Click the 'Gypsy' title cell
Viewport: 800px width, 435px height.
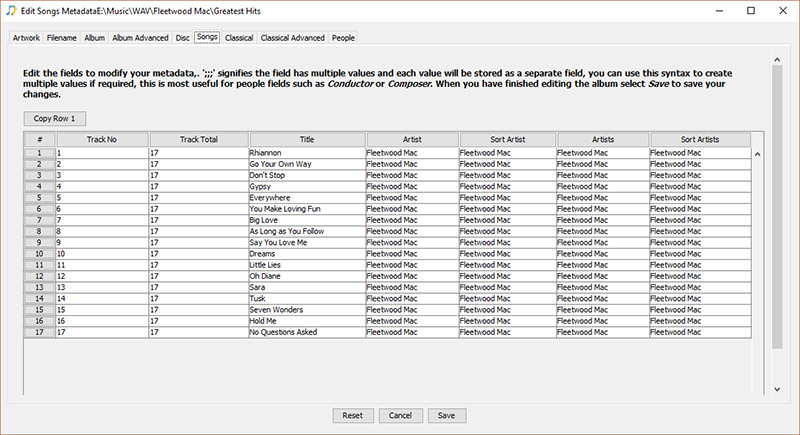coord(307,187)
